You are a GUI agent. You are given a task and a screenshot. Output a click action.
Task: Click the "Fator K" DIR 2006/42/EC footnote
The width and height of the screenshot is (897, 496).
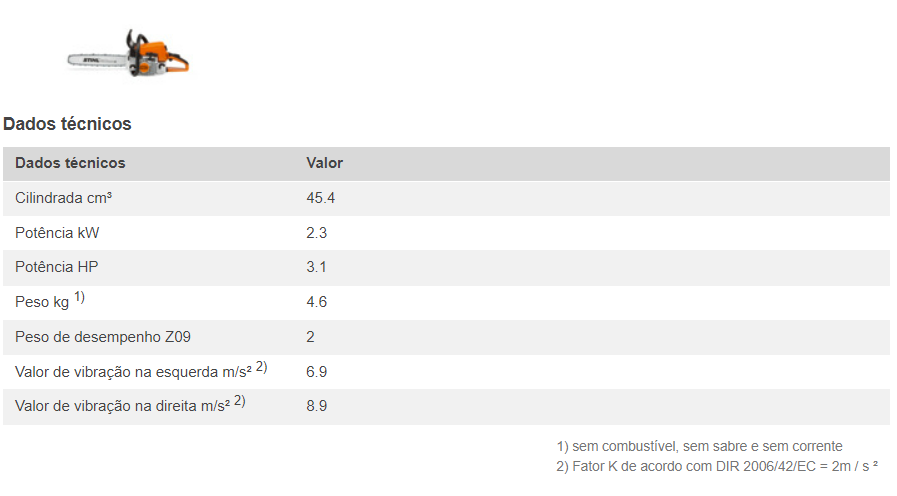(716, 465)
